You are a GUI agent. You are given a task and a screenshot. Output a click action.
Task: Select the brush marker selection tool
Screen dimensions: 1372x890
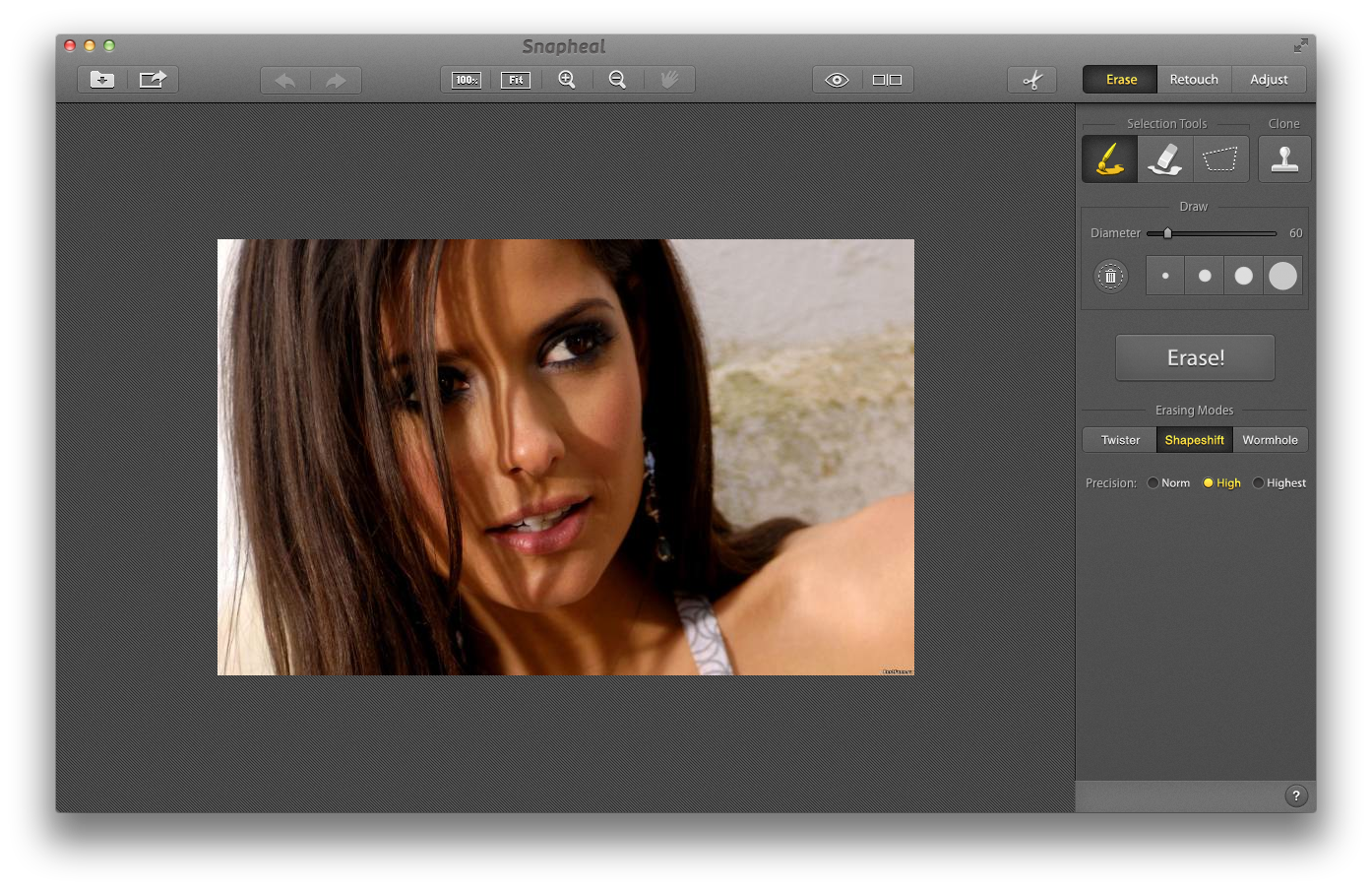1109,159
